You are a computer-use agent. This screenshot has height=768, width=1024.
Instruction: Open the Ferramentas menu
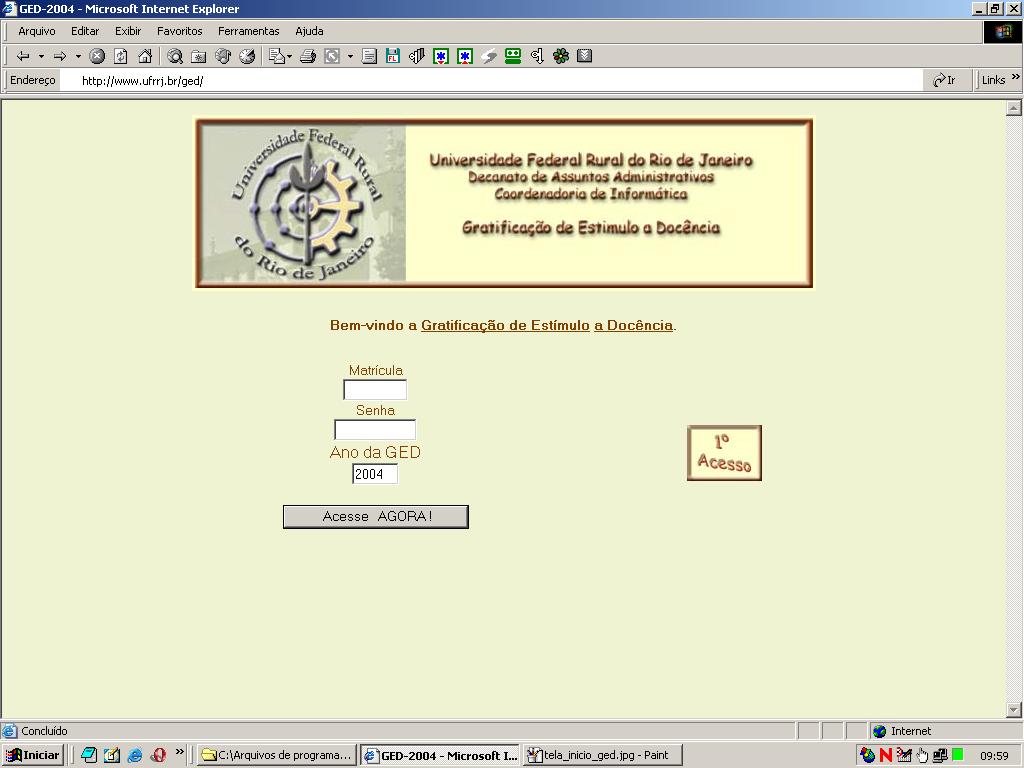[x=248, y=31]
